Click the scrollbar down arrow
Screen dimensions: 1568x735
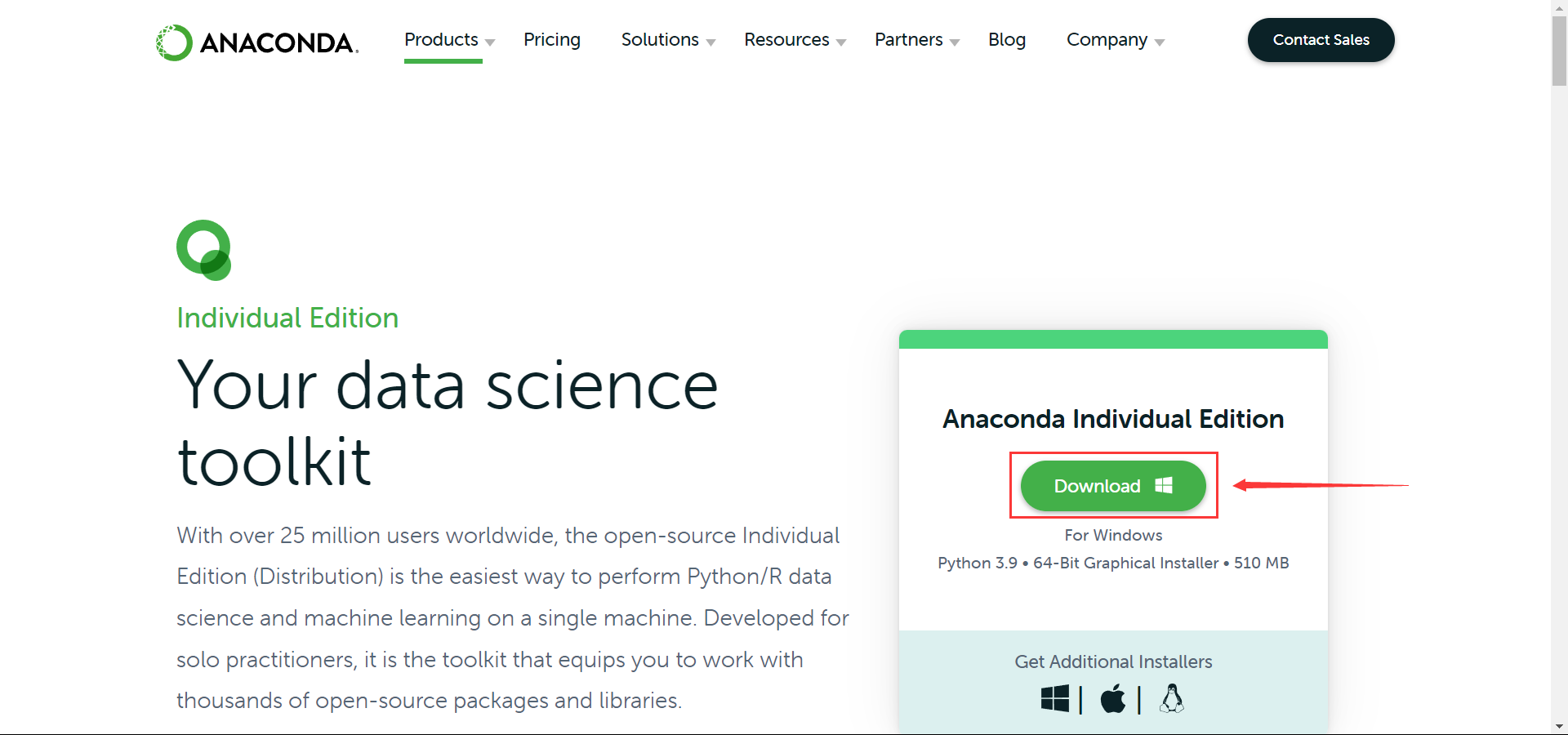click(x=1559, y=726)
